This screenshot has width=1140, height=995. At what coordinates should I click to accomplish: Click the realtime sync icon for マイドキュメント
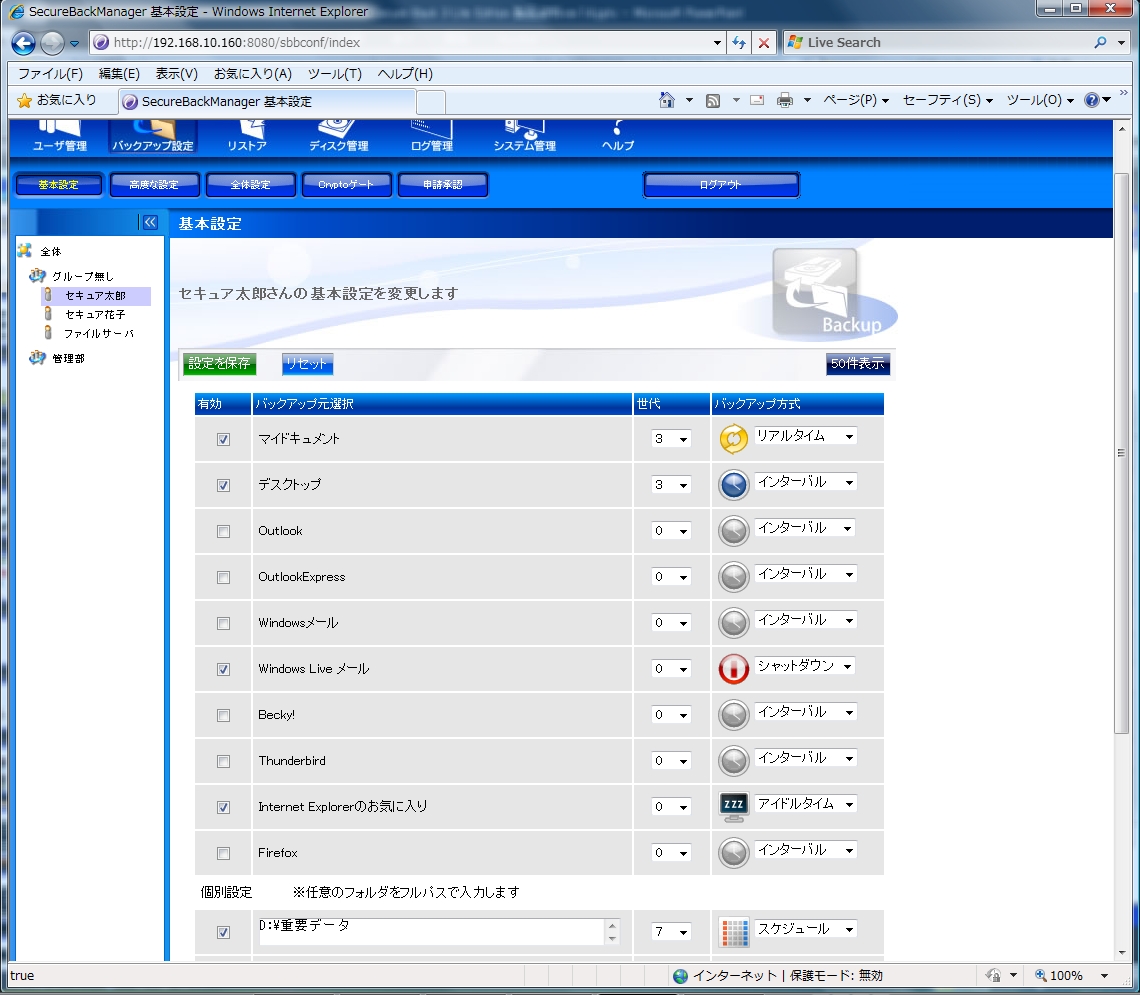pyautogui.click(x=734, y=439)
